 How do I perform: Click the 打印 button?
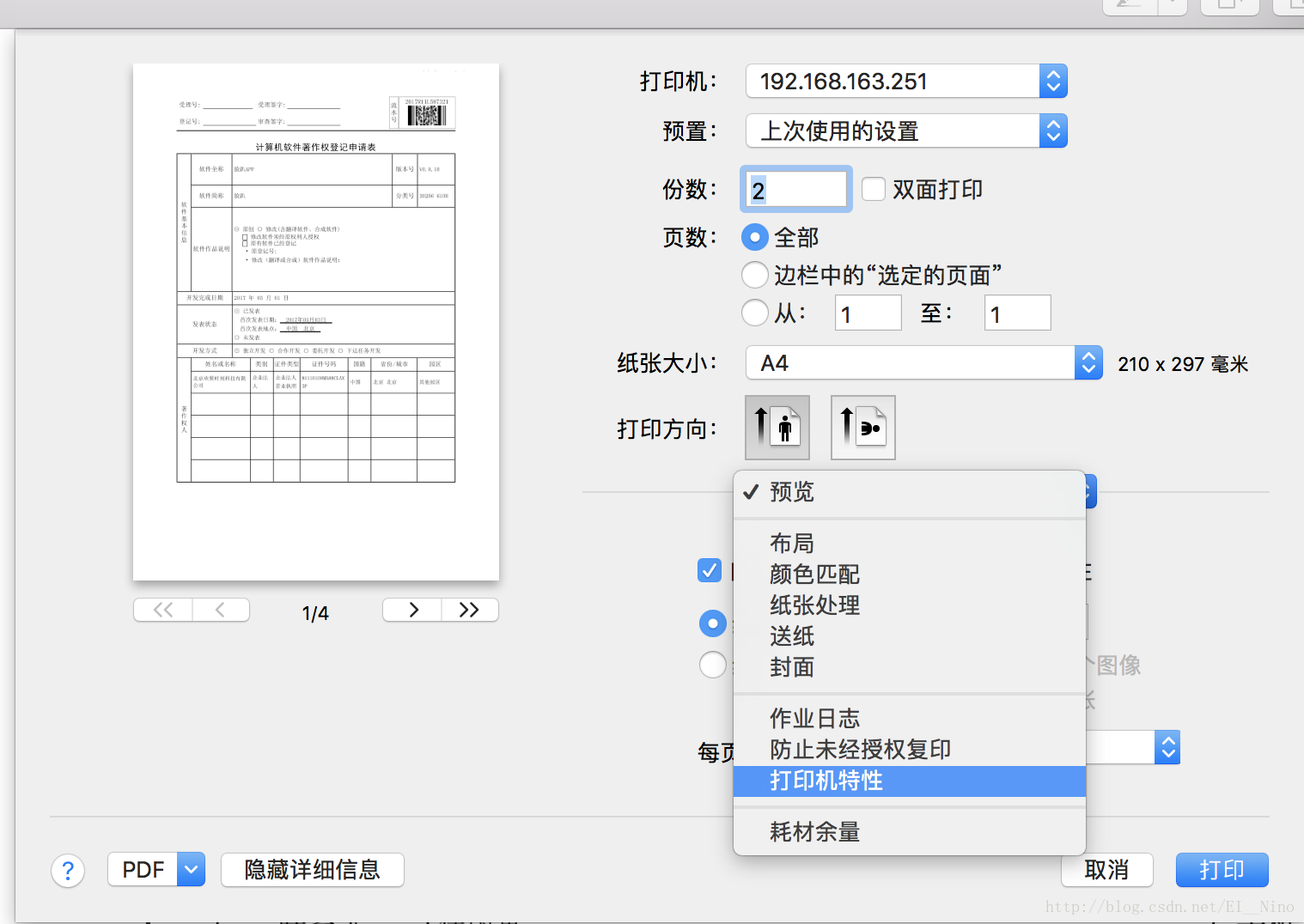click(1222, 870)
